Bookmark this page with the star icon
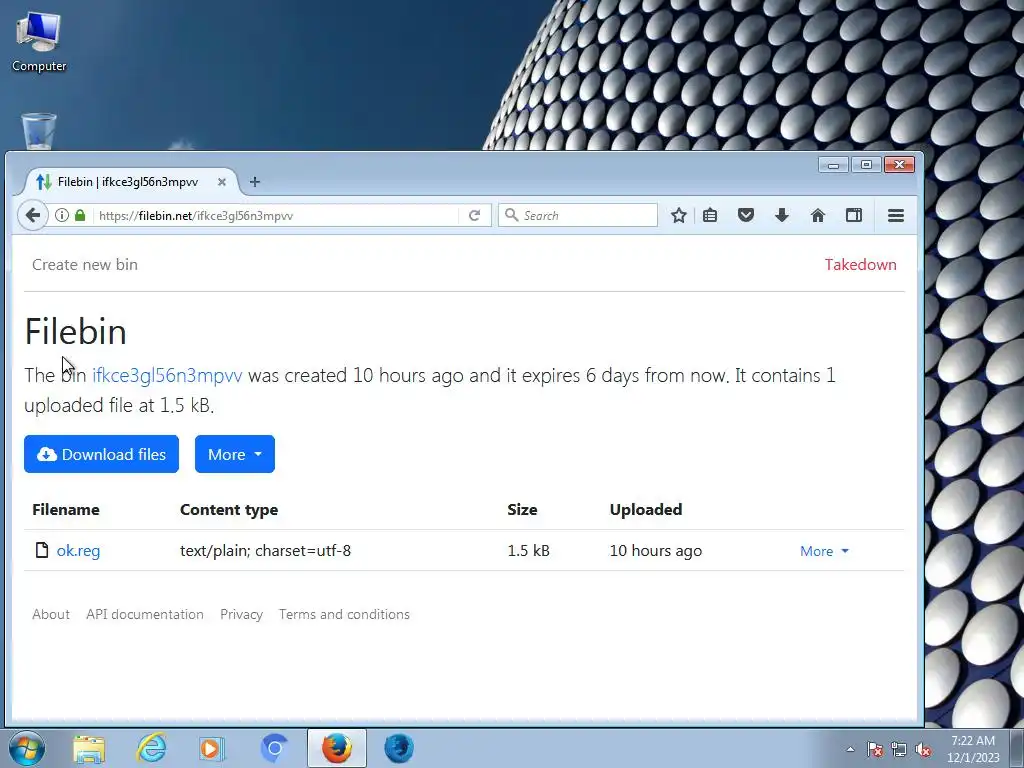The width and height of the screenshot is (1024, 768). point(679,216)
